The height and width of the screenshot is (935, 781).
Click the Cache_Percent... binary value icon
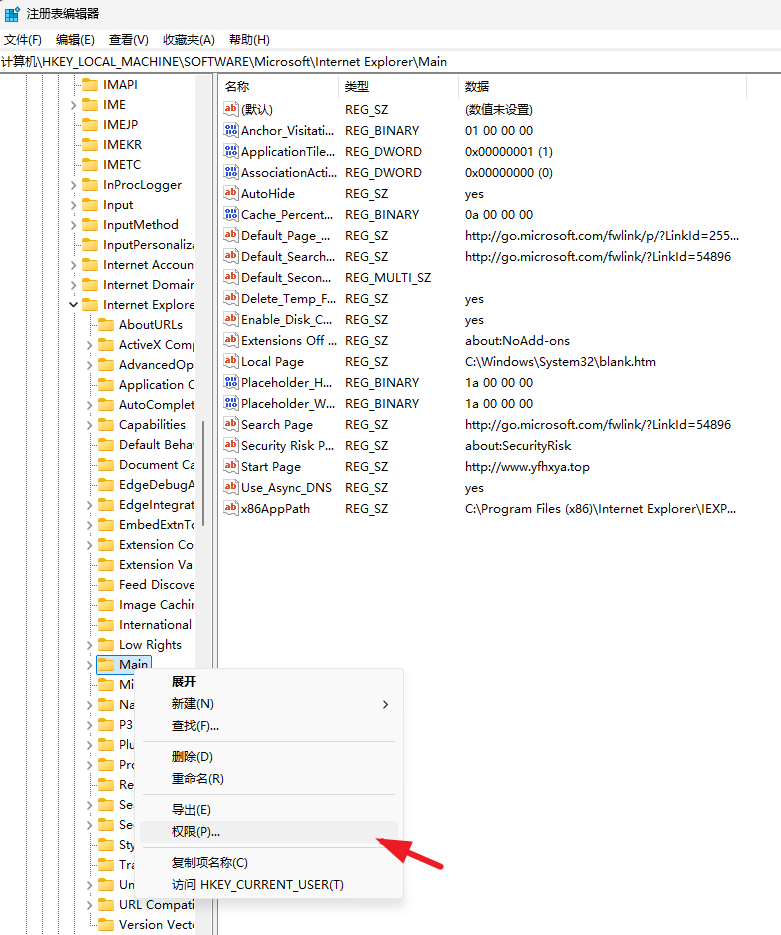(x=231, y=214)
